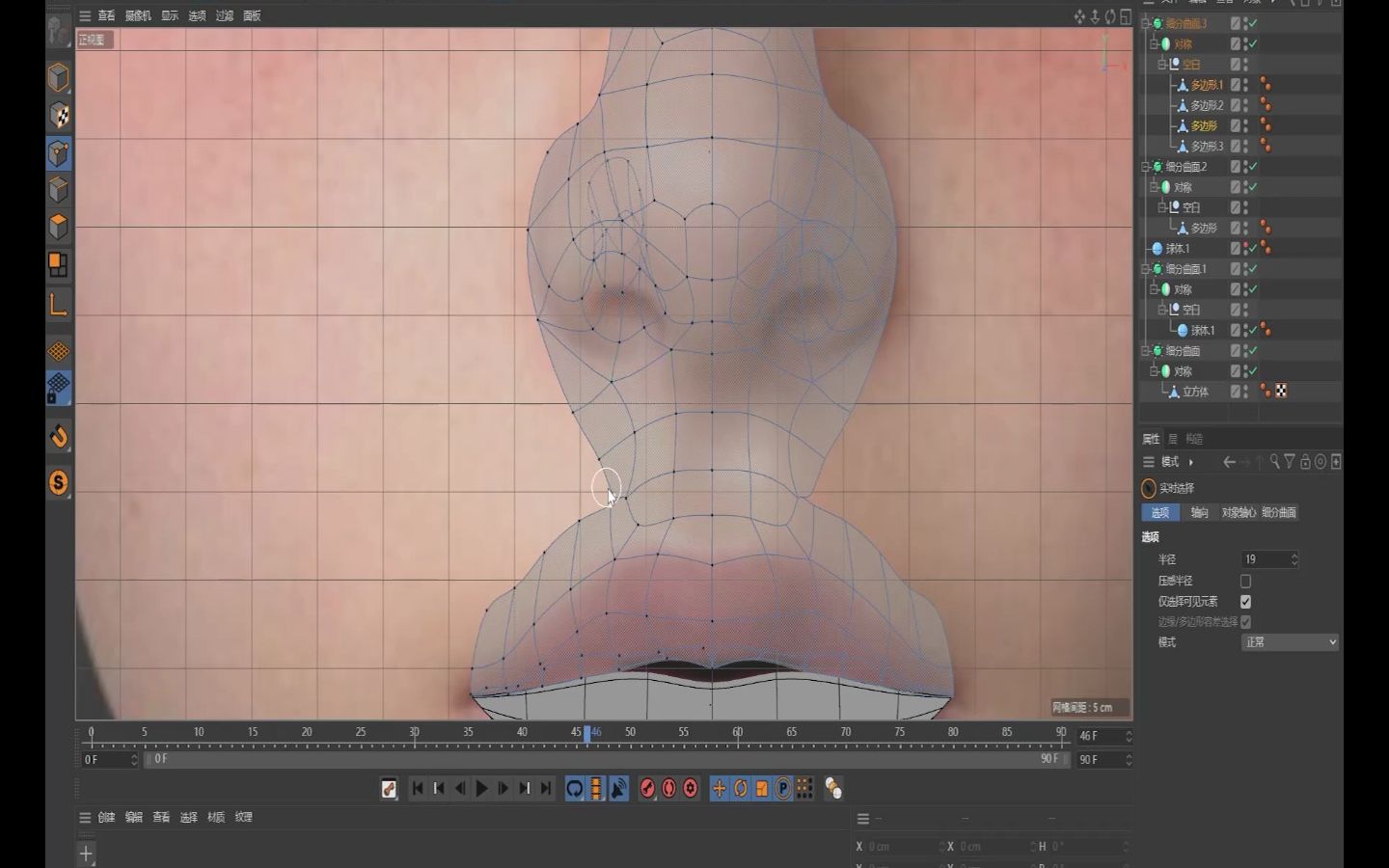Screen dimensions: 1389x868
Task: Collapse the 细分曲面2 tree node
Action: click(1146, 167)
